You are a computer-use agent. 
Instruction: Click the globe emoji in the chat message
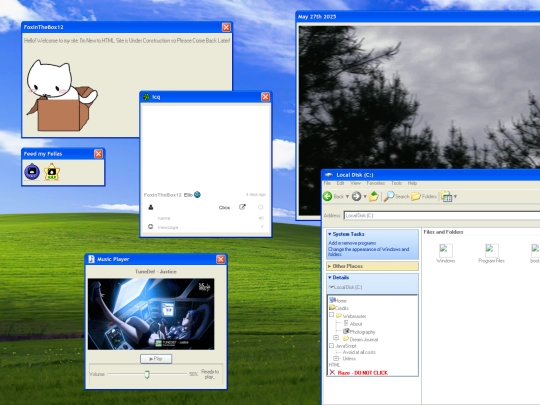tap(197, 195)
